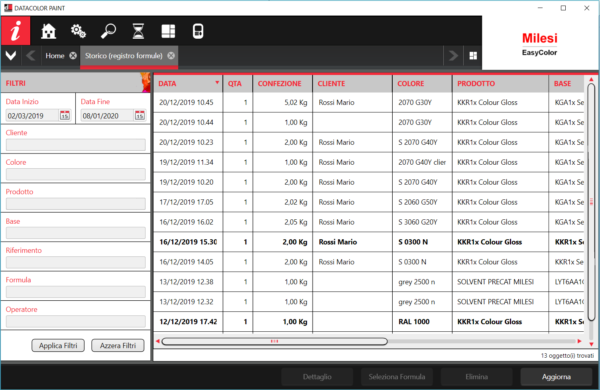The image size is (600, 390).
Task: Navigate tabs left with back arrow
Action: click(31, 56)
